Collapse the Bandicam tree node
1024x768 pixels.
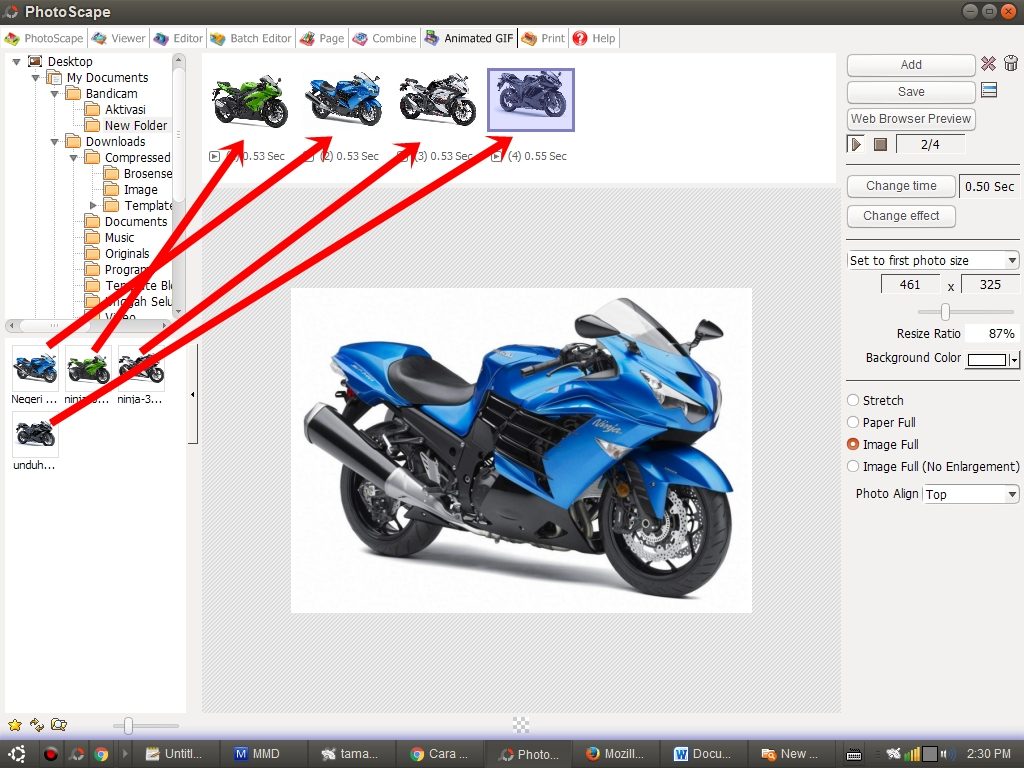[55, 94]
